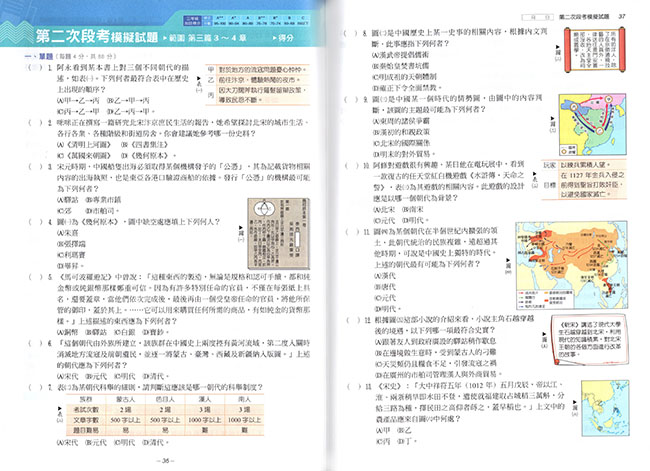Click the 範圍 第三篇 3～4章 text

208,38
